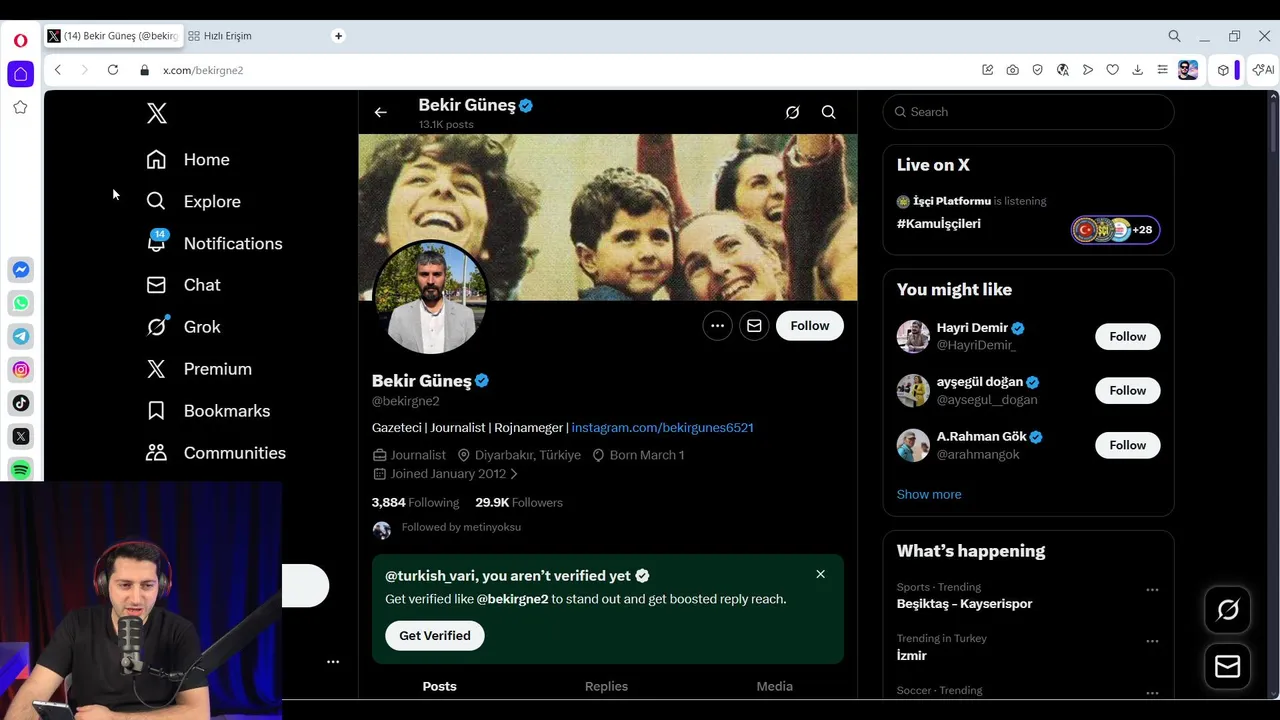This screenshot has width=1280, height=720.
Task: Click the send-to-flow arrow icon
Action: pyautogui.click(x=1088, y=70)
